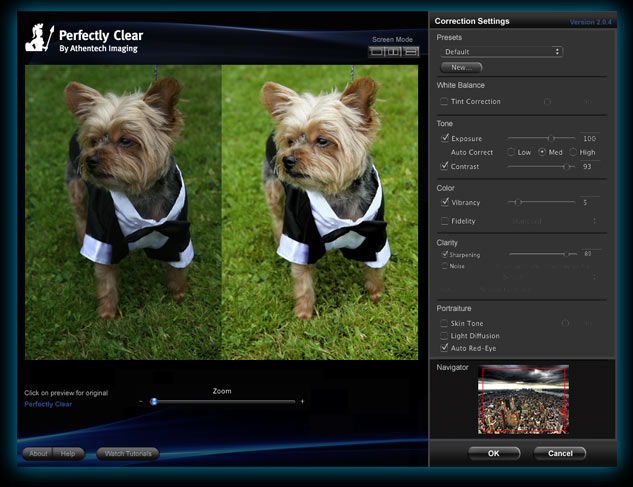This screenshot has height=487, width=633.
Task: Click the About button
Action: pos(38,453)
